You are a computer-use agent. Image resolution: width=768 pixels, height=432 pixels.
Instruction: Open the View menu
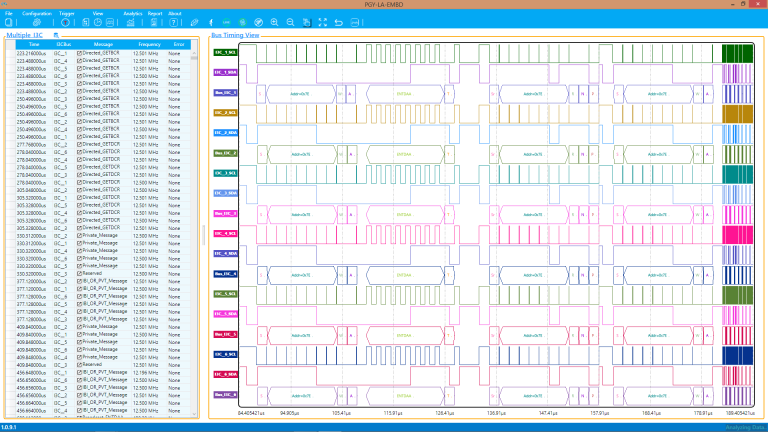click(98, 13)
